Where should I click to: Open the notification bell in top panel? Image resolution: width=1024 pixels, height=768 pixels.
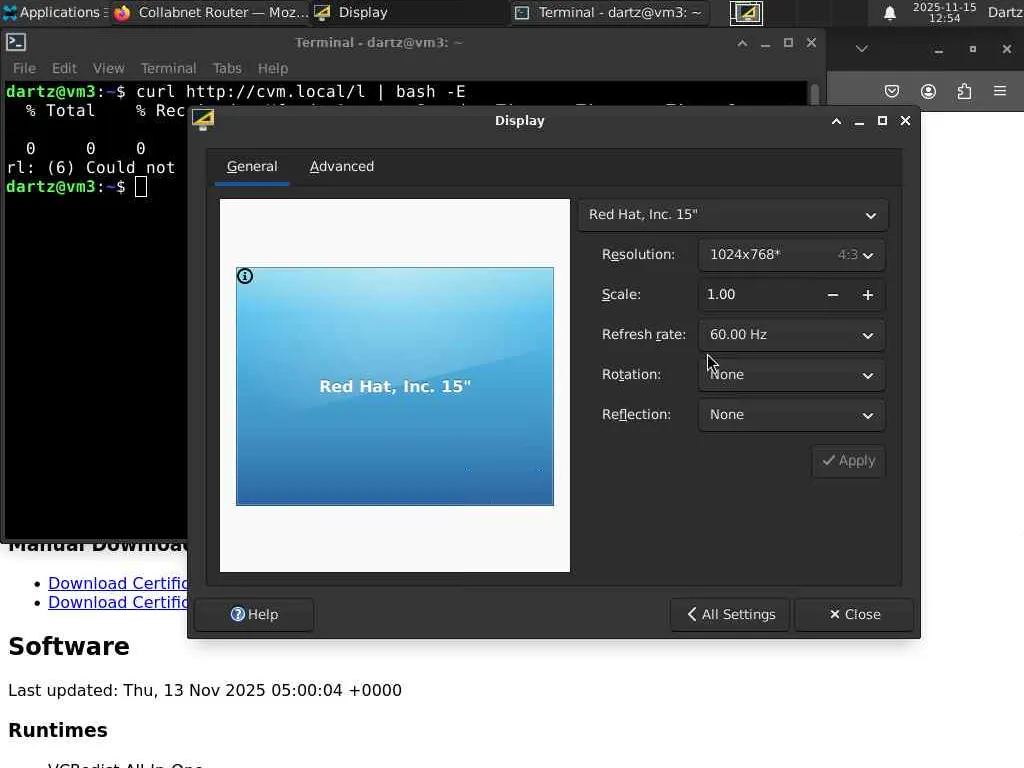pyautogui.click(x=889, y=13)
